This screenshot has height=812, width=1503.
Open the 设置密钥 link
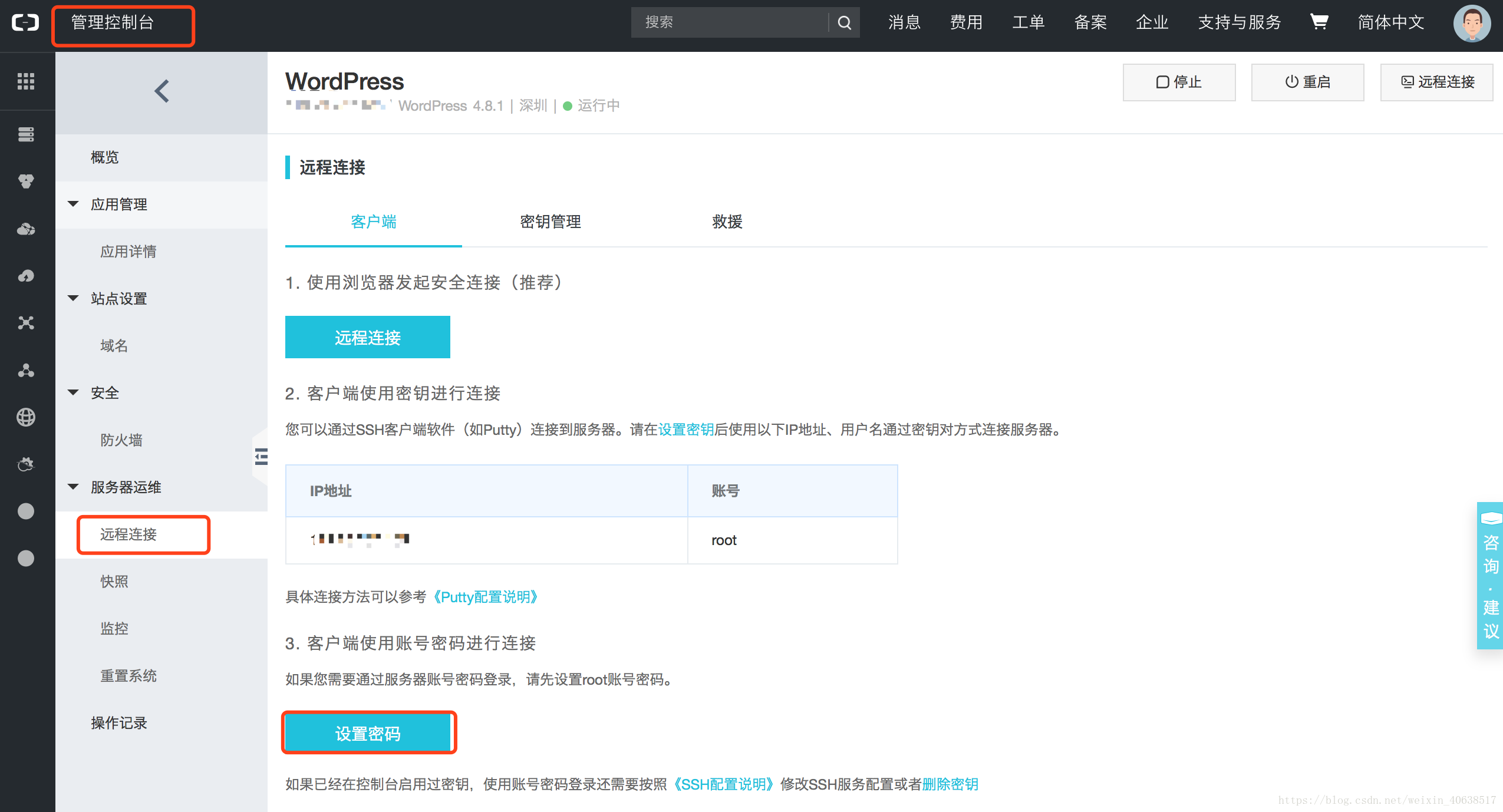[686, 430]
